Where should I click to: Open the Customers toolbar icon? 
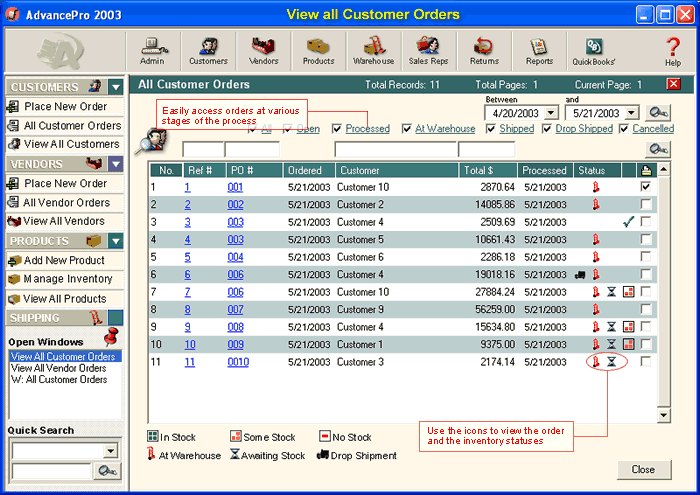(x=208, y=51)
